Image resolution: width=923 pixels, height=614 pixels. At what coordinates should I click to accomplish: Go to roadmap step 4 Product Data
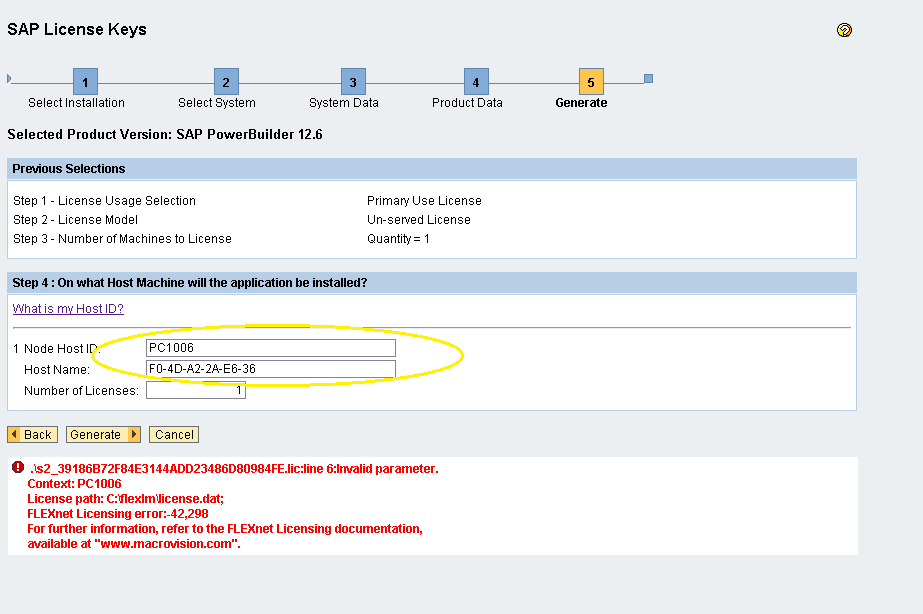click(476, 82)
